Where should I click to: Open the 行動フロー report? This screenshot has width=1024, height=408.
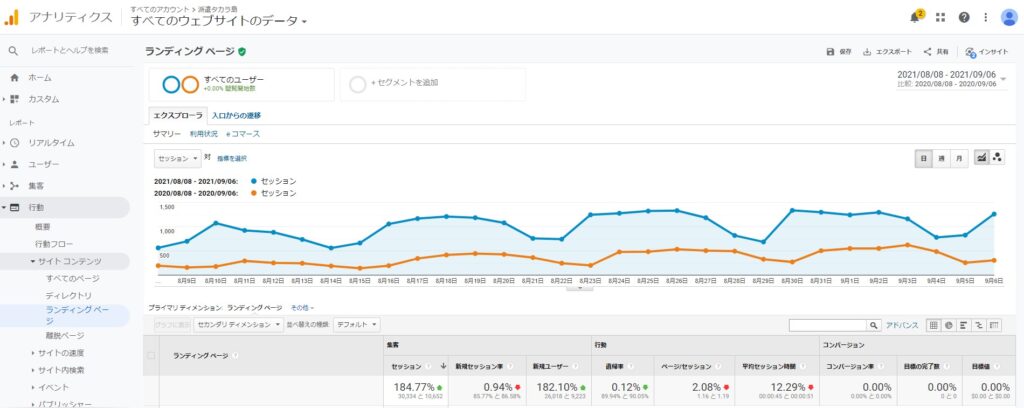coord(54,244)
